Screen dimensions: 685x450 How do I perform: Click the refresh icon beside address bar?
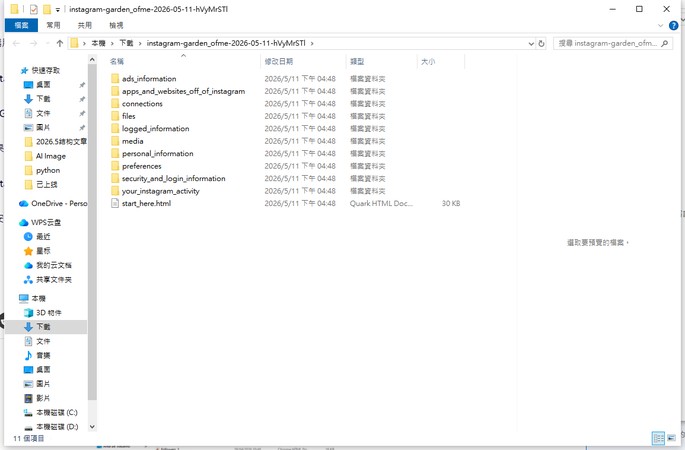541,43
